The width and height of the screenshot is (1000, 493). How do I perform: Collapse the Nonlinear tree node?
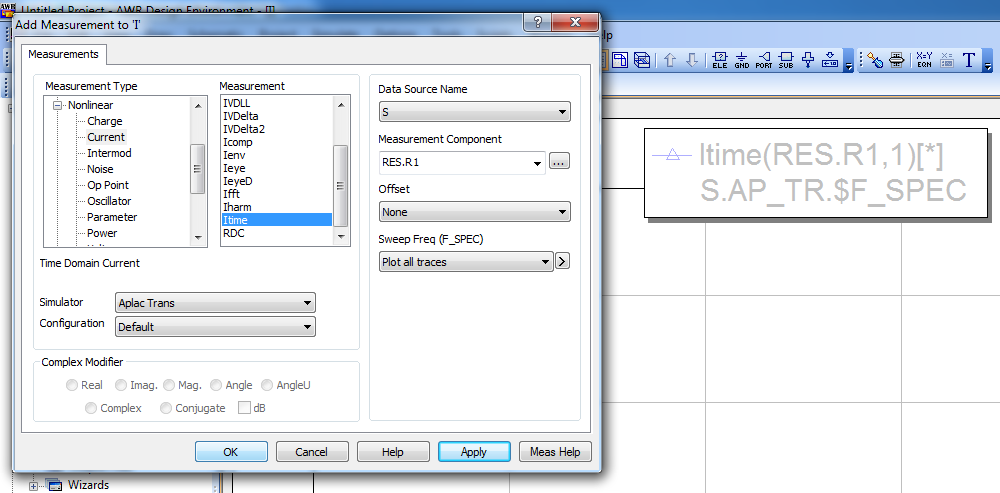pos(58,105)
